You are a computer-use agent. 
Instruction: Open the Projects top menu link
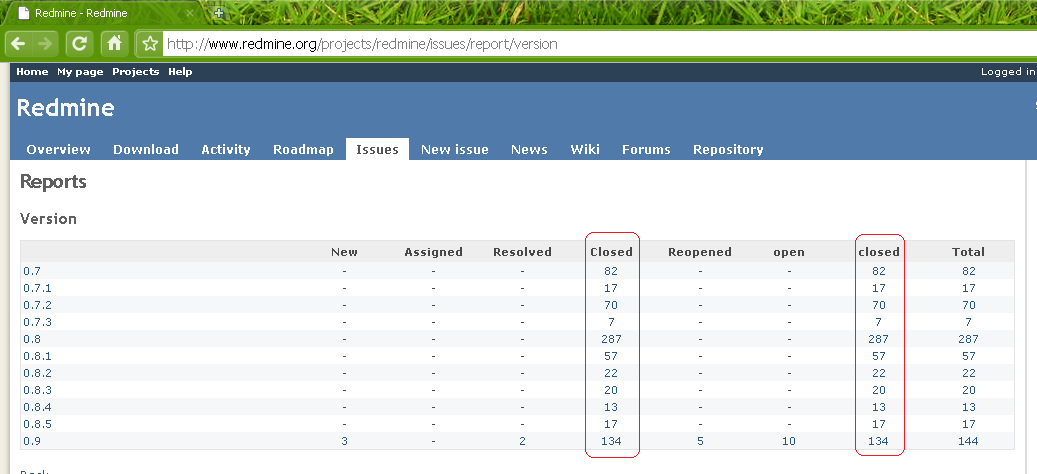136,71
